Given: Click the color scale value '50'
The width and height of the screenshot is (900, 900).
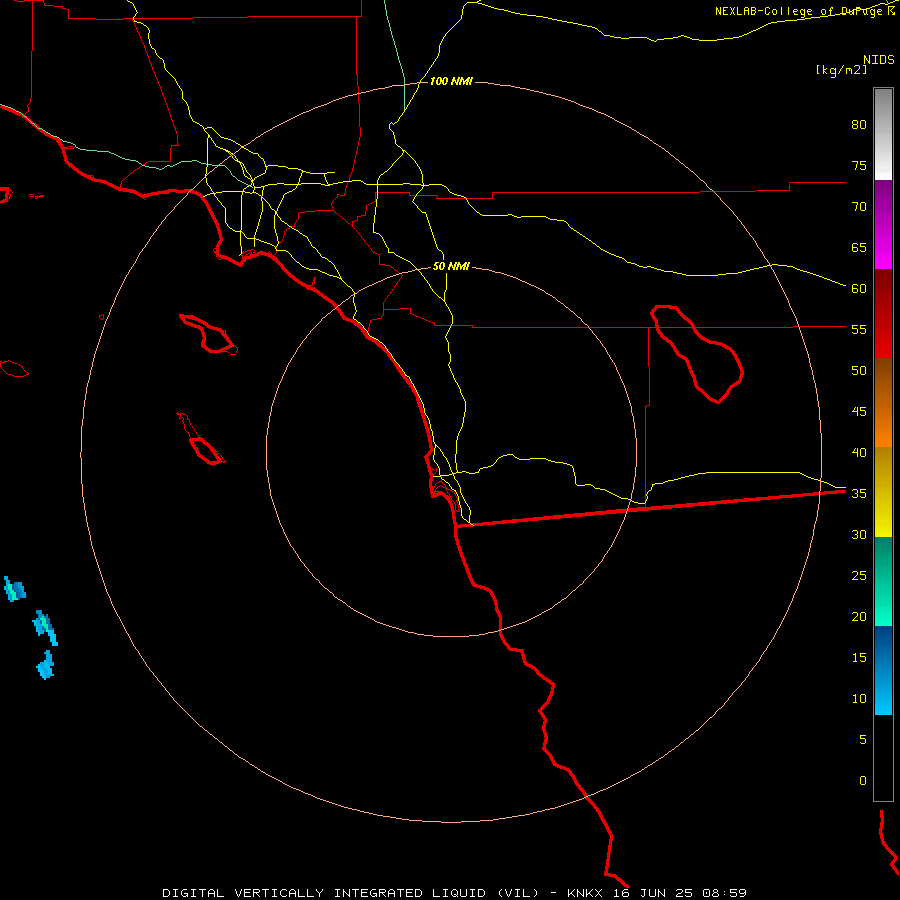Looking at the screenshot, I should coord(859,371).
